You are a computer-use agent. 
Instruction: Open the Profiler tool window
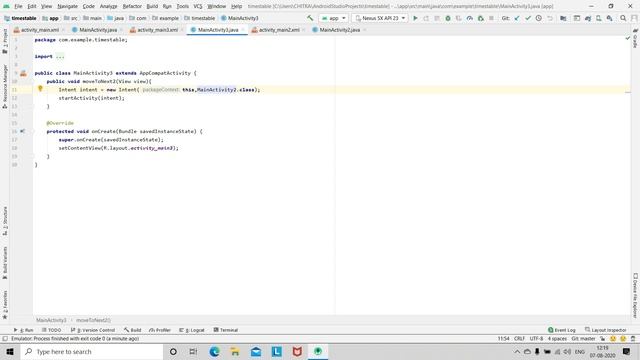pyautogui.click(x=160, y=330)
